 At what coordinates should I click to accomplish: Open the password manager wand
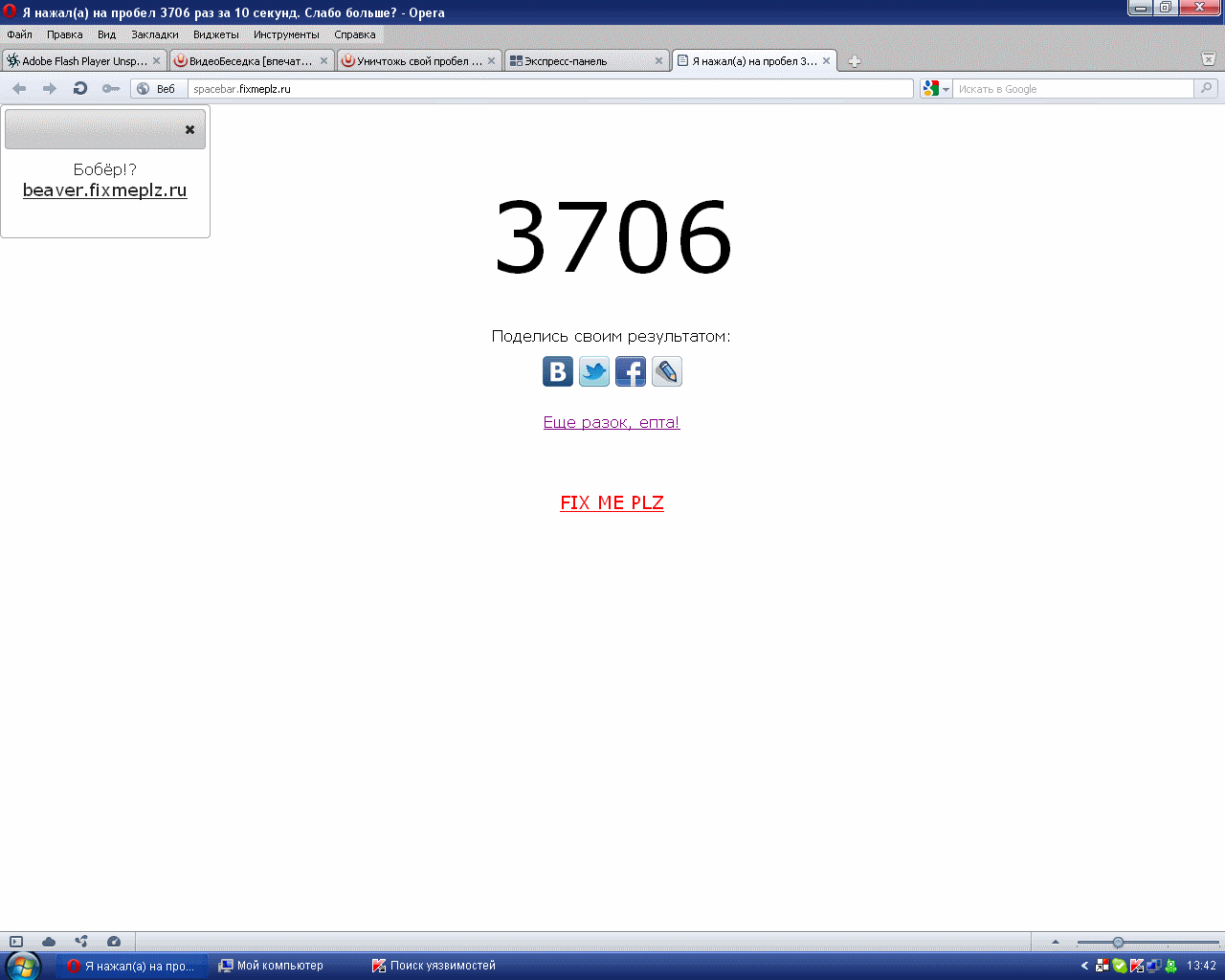tap(111, 88)
